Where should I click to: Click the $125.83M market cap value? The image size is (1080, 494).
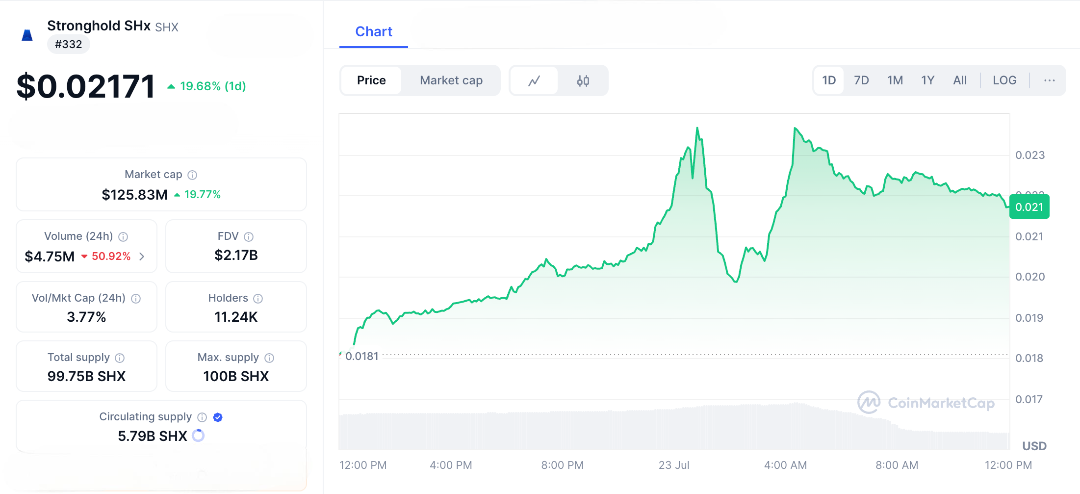point(134,195)
